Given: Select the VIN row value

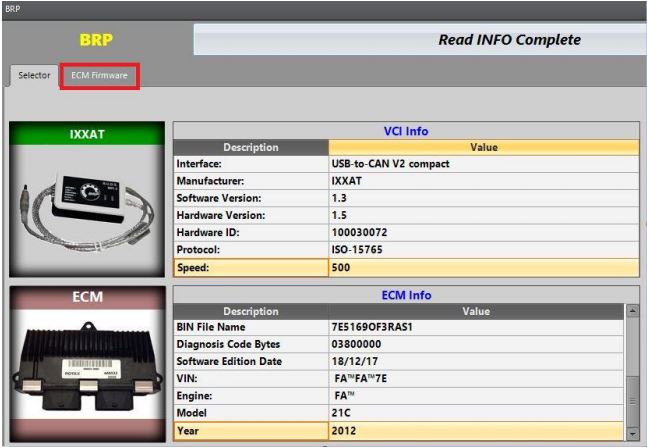Looking at the screenshot, I should 475,379.
